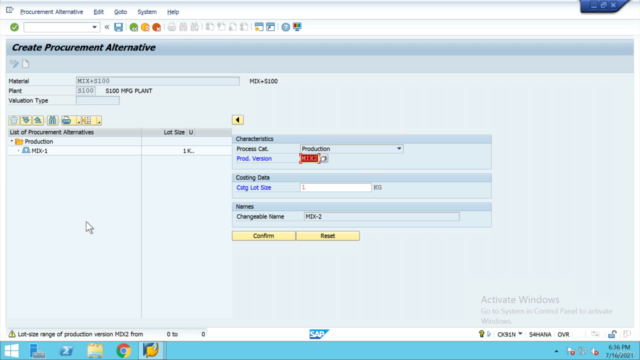This screenshot has width=640, height=360.
Task: Click the Prod. Version field MIX2
Action: tap(309, 158)
